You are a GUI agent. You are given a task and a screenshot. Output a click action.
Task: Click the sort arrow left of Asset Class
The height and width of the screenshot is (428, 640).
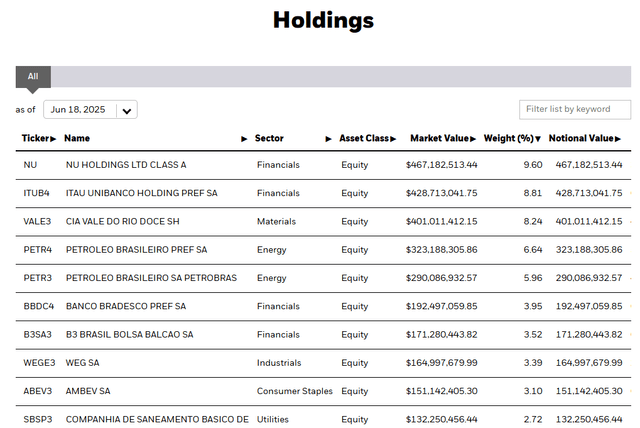tap(328, 139)
